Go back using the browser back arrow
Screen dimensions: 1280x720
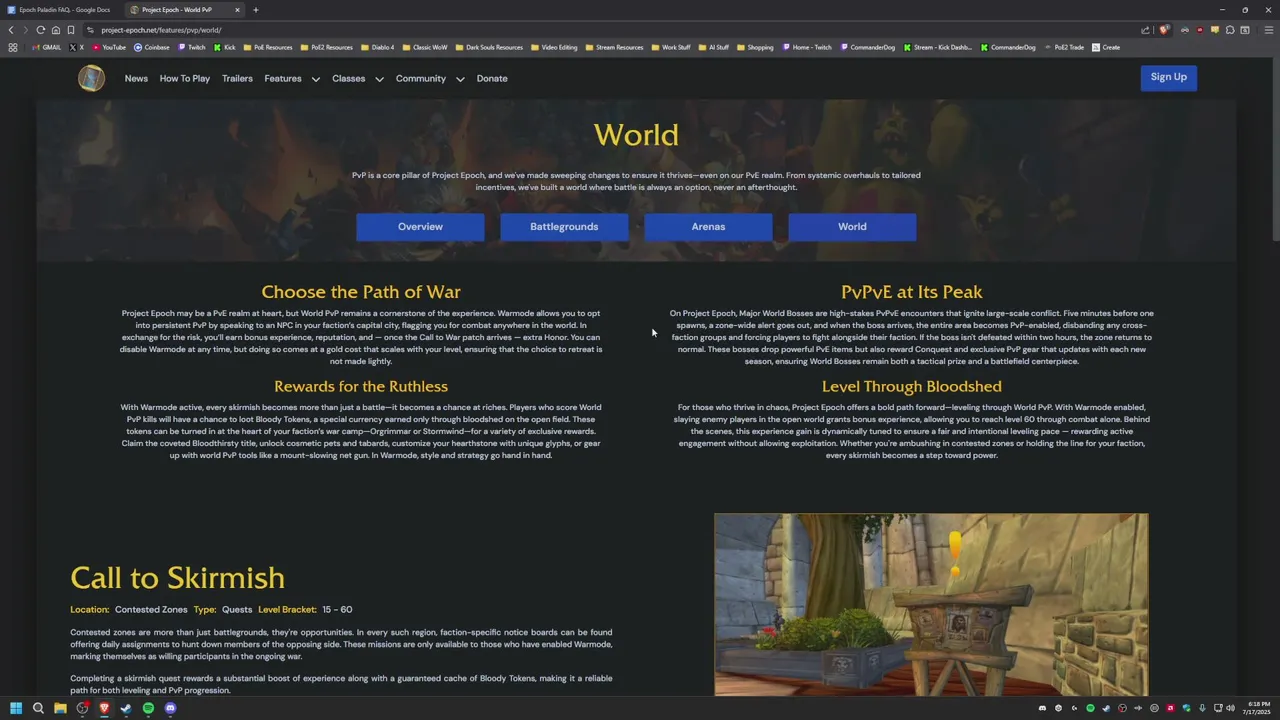point(11,30)
